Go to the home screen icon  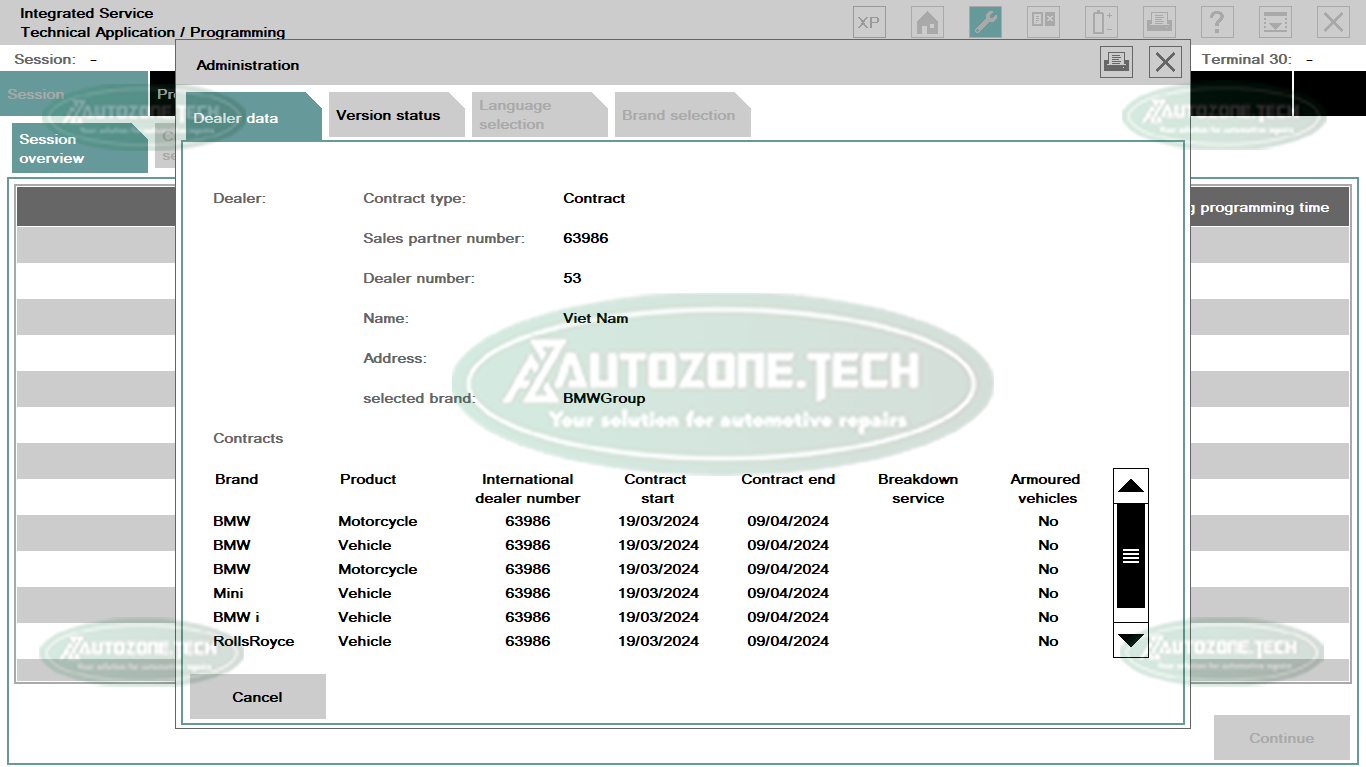927,22
